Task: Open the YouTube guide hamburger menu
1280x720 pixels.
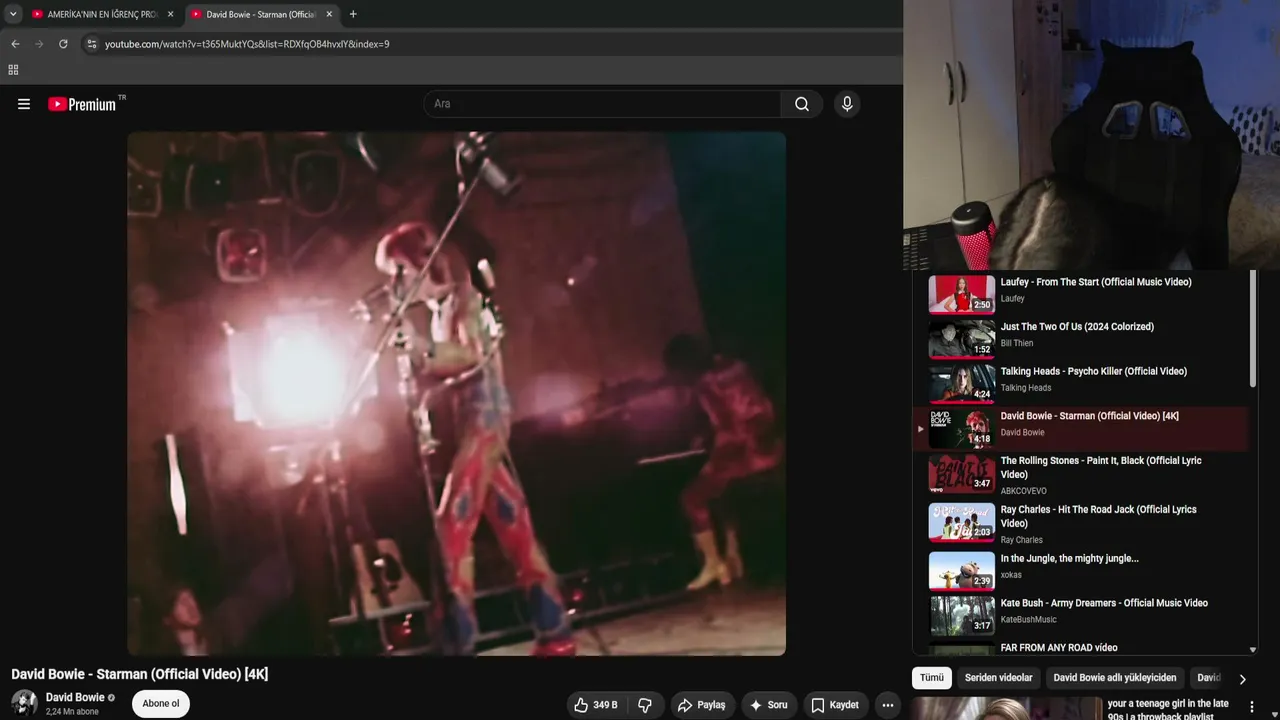Action: click(24, 104)
